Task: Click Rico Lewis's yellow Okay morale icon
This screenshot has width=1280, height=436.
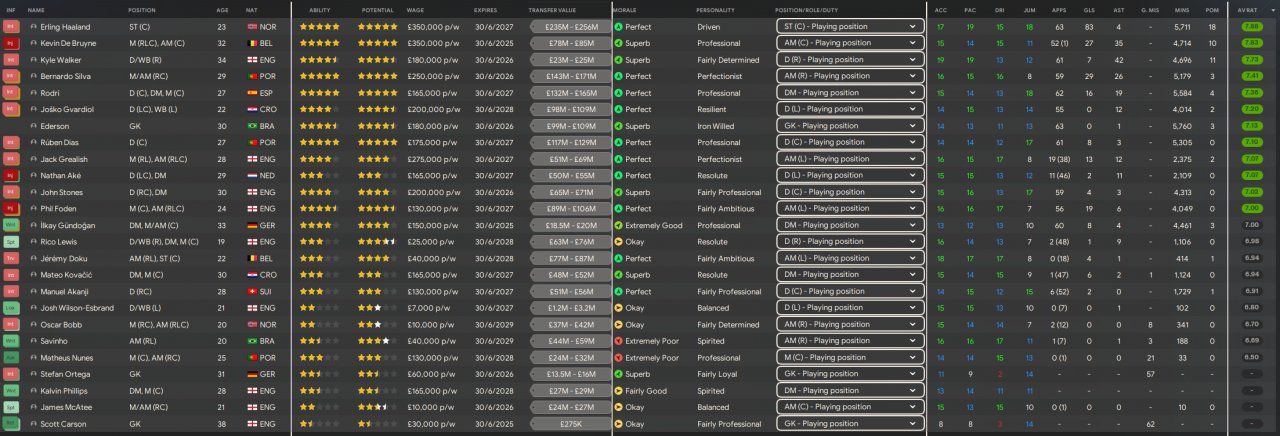Action: 618,242
